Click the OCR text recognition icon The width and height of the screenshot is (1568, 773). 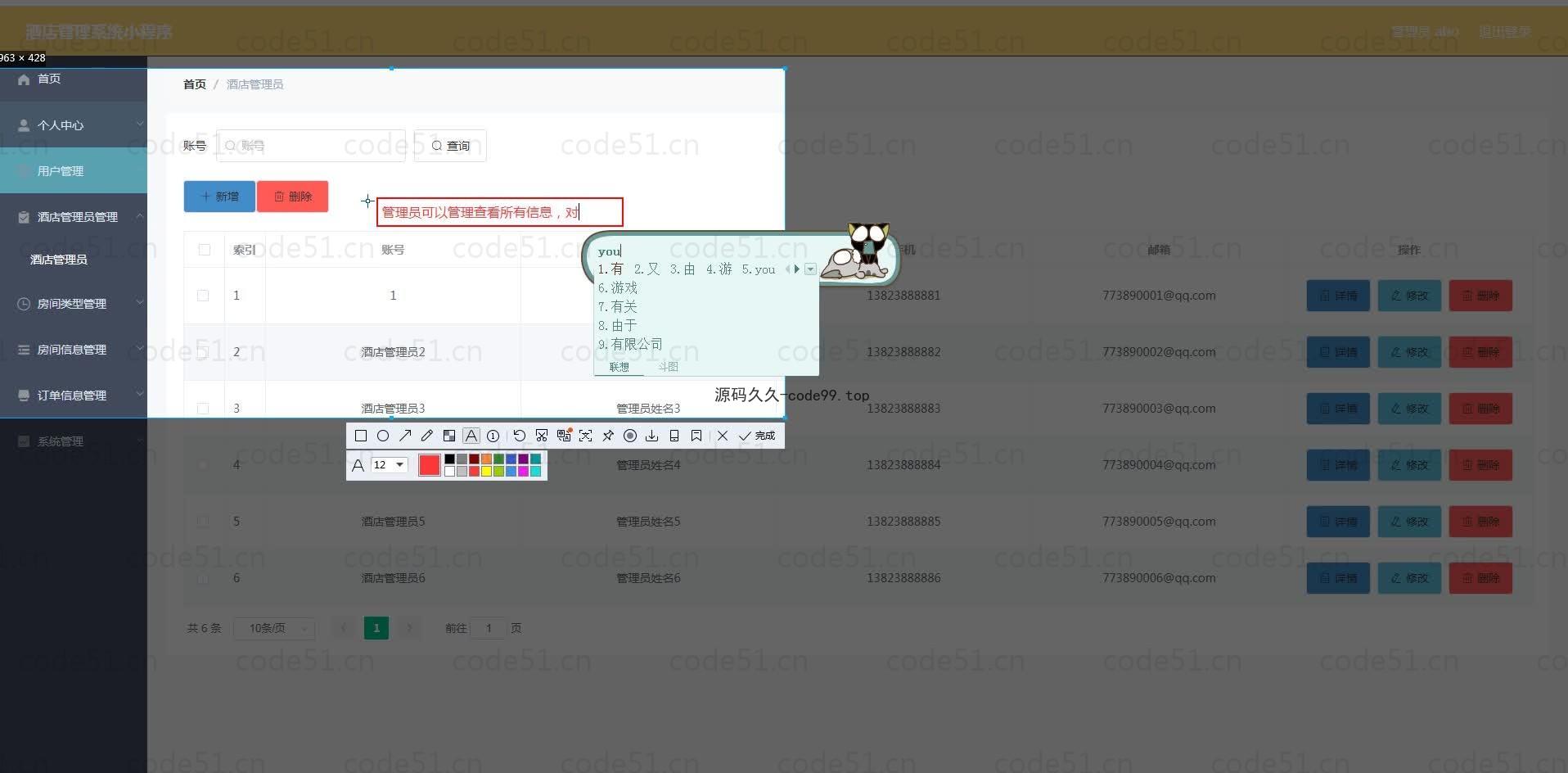[x=586, y=436]
